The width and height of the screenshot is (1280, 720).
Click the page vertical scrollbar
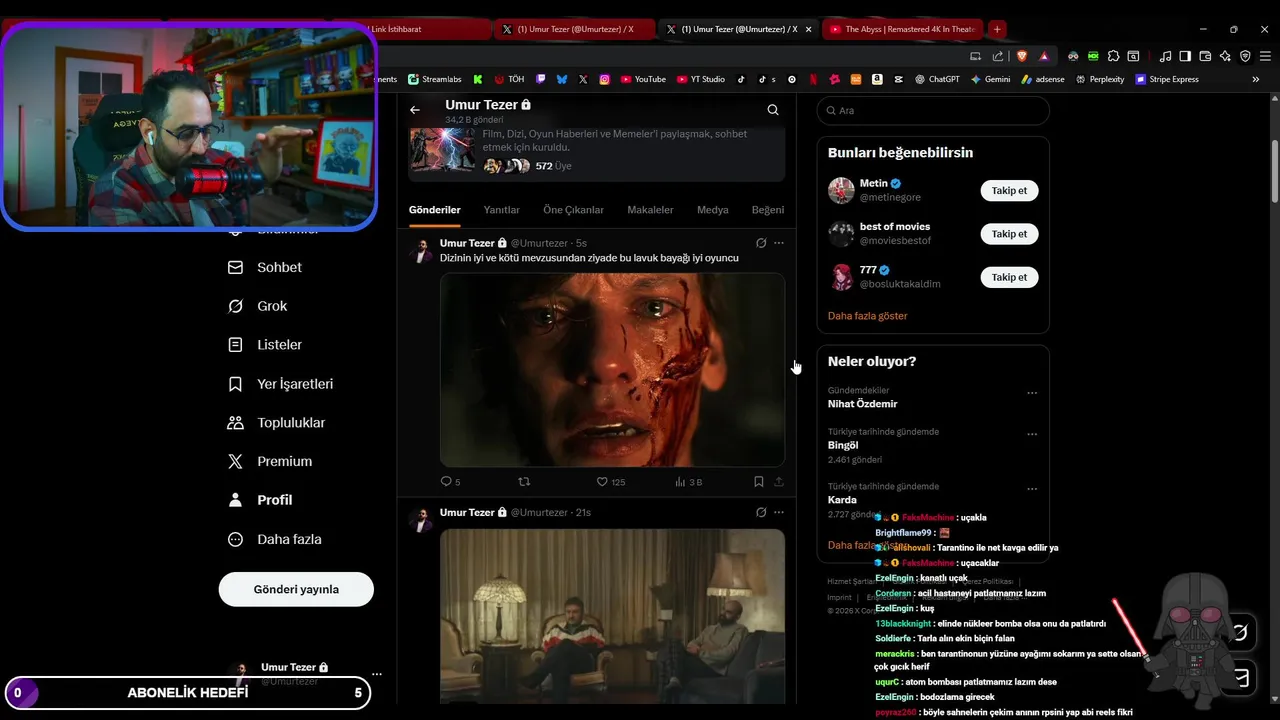(1274, 170)
